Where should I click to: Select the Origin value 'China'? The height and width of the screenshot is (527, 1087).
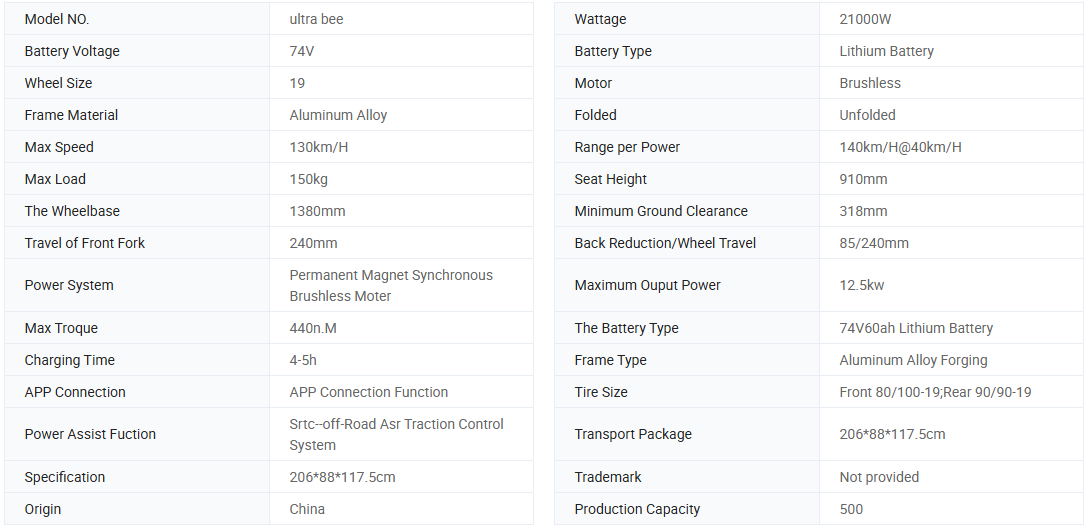click(x=307, y=509)
